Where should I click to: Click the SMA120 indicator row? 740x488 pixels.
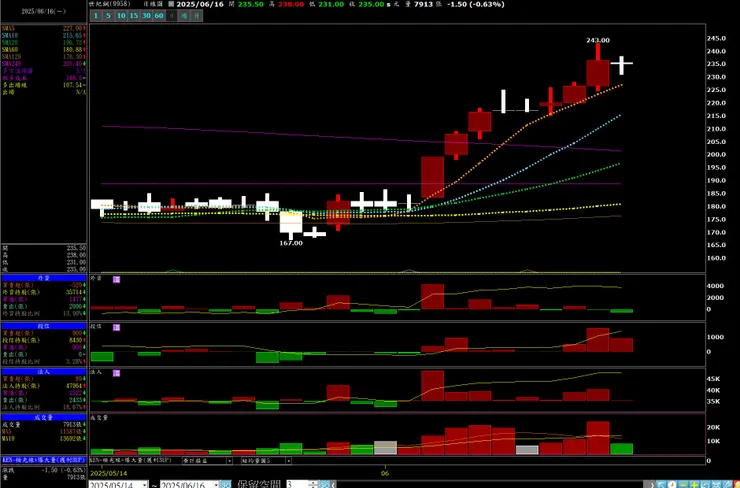(x=43, y=57)
